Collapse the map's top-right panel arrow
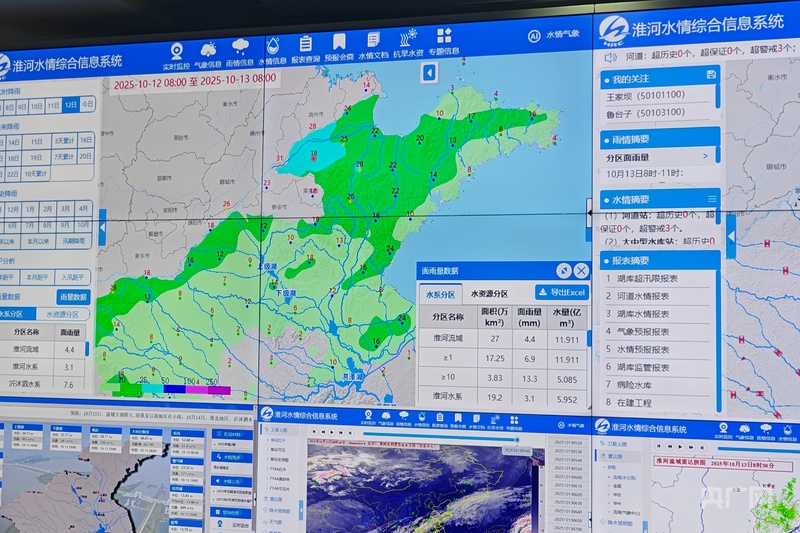This screenshot has width=800, height=533. click(429, 72)
